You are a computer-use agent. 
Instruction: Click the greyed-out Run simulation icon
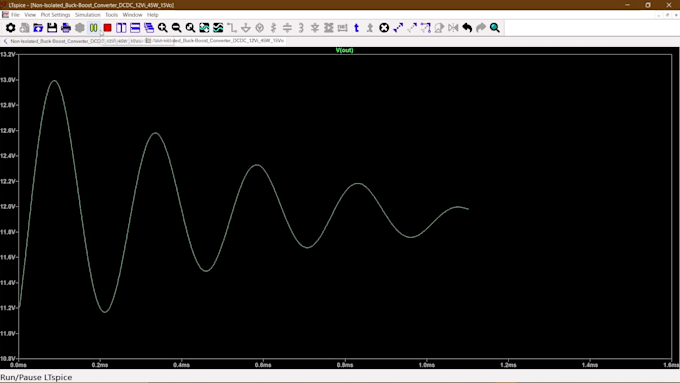point(80,28)
